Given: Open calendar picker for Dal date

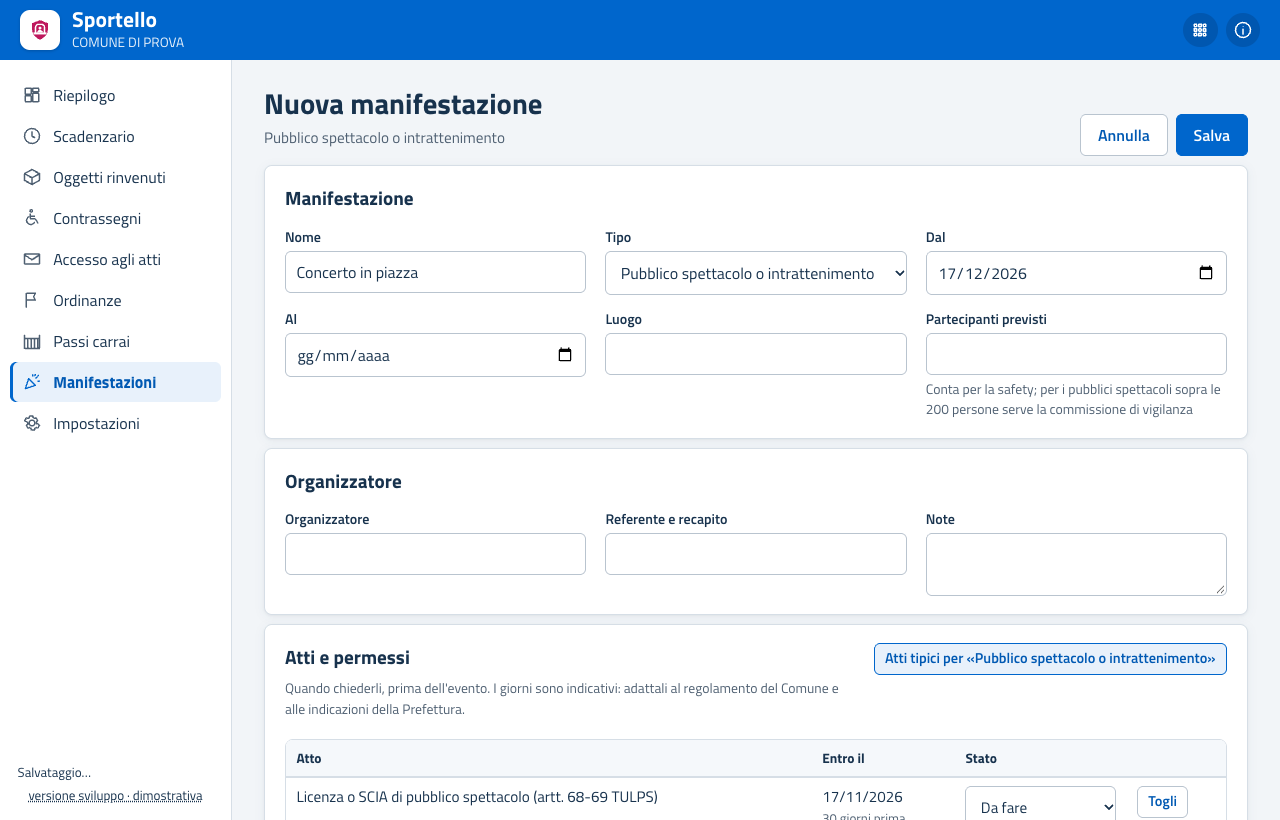Looking at the screenshot, I should (x=1206, y=273).
